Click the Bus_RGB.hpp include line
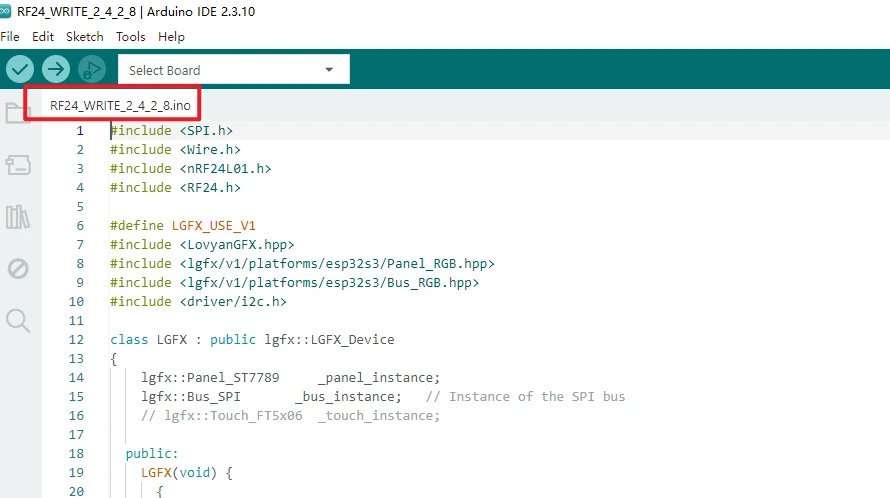 [295, 283]
